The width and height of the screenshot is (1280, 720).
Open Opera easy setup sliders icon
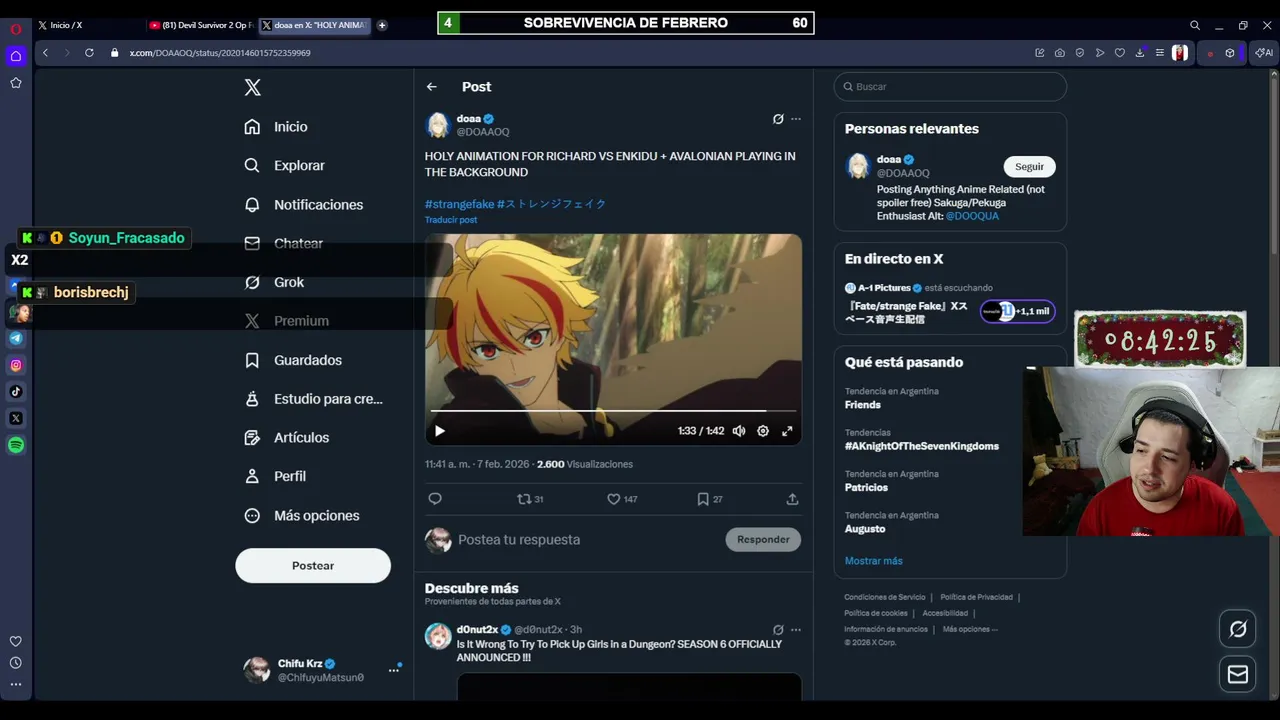click(x=1160, y=53)
